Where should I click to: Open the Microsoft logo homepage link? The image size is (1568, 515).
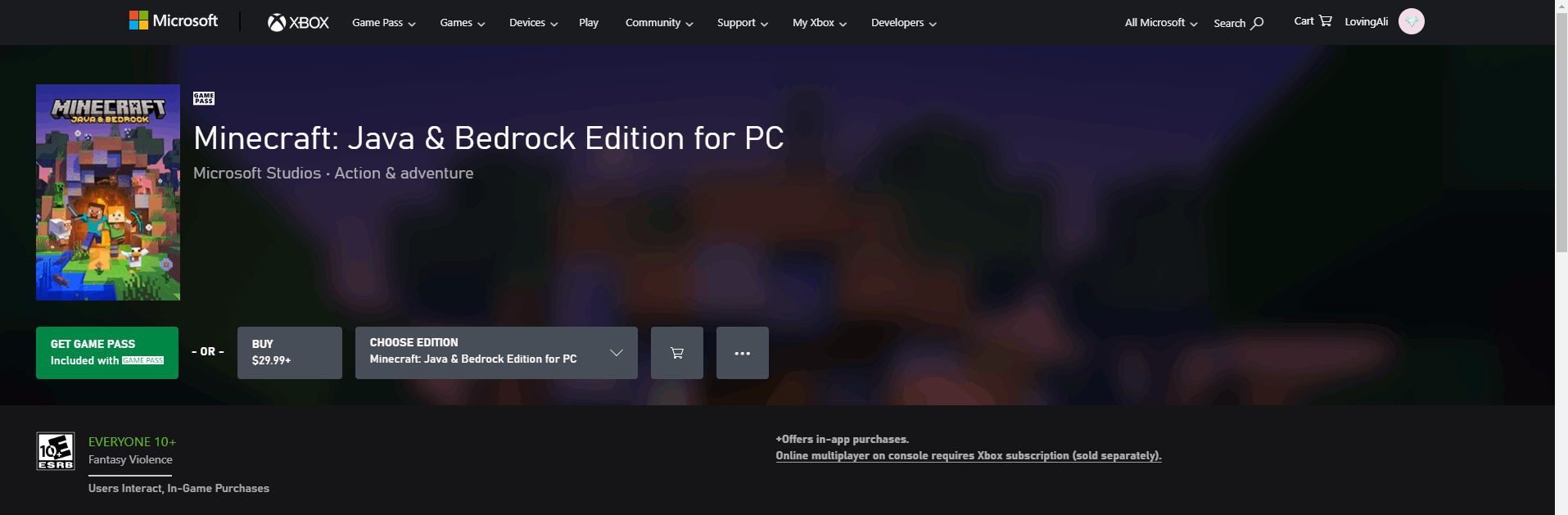174,20
